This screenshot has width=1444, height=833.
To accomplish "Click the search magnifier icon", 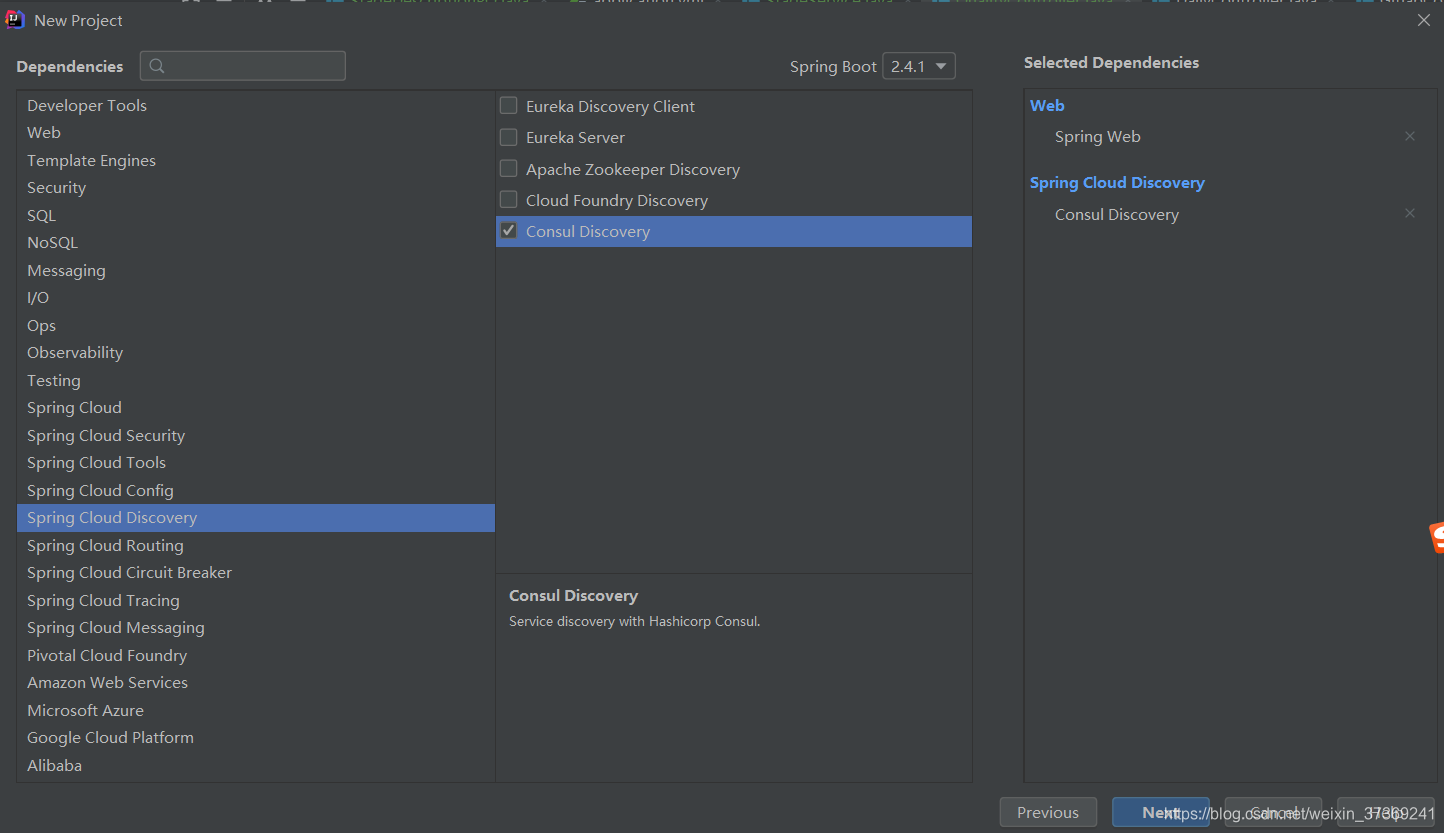I will coord(157,67).
